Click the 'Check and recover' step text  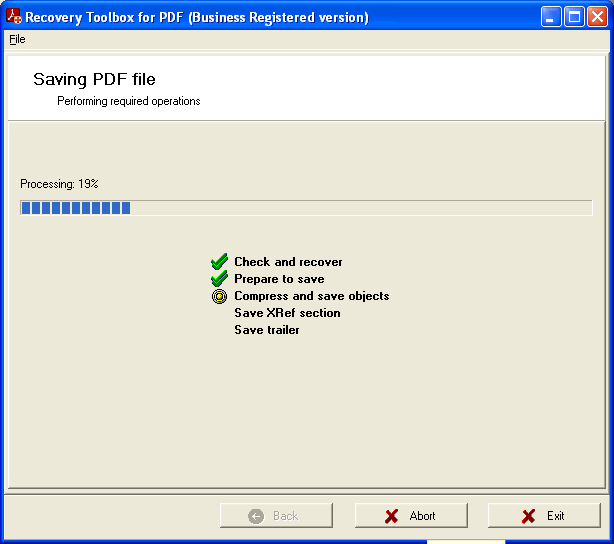[288, 262]
